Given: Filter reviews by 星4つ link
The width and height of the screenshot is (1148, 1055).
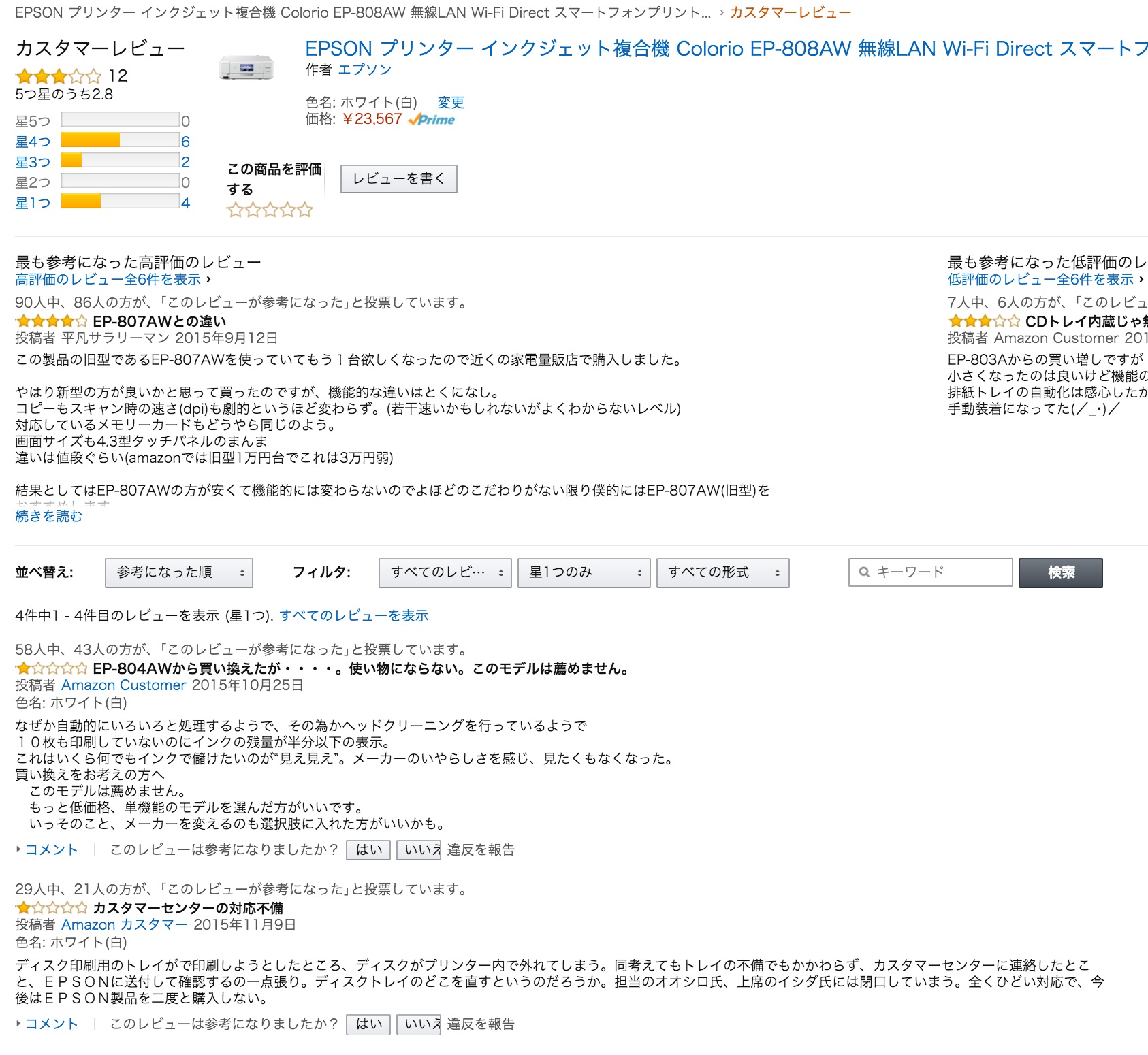Looking at the screenshot, I should pos(33,142).
